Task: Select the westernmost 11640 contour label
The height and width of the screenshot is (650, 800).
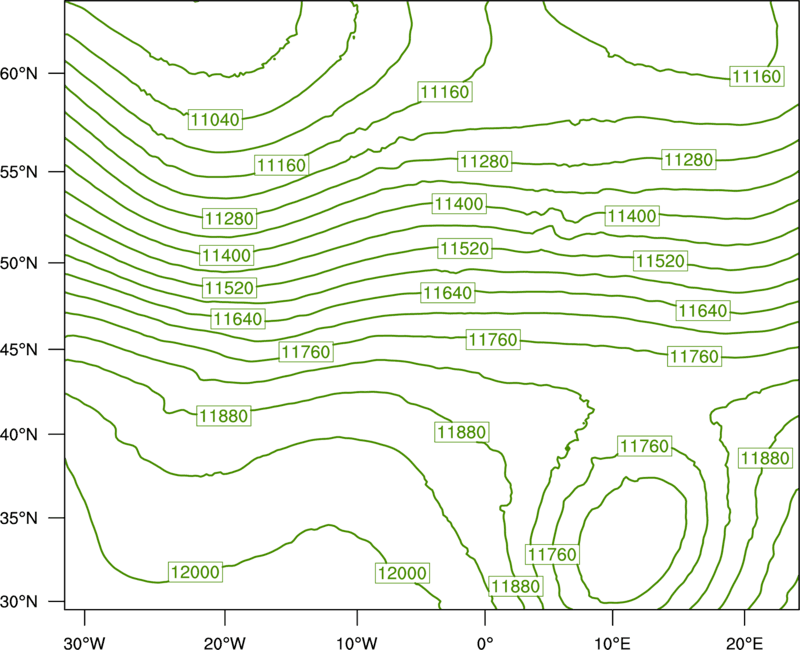Action: [238, 319]
